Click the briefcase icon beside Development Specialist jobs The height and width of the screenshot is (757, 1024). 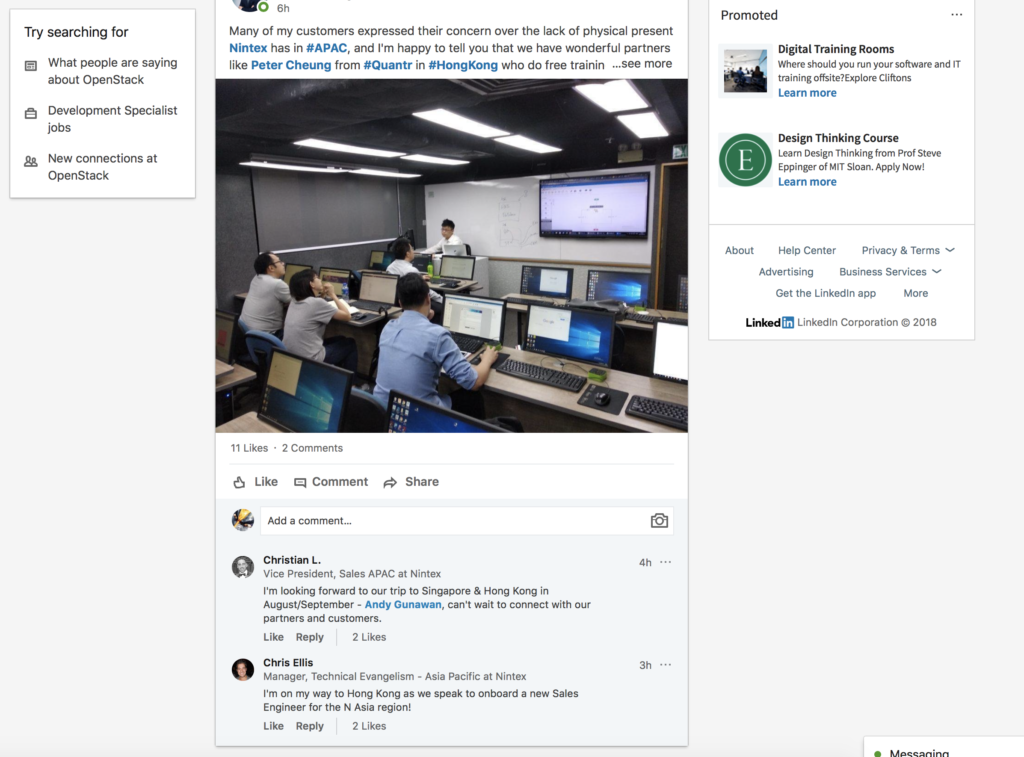(31, 114)
